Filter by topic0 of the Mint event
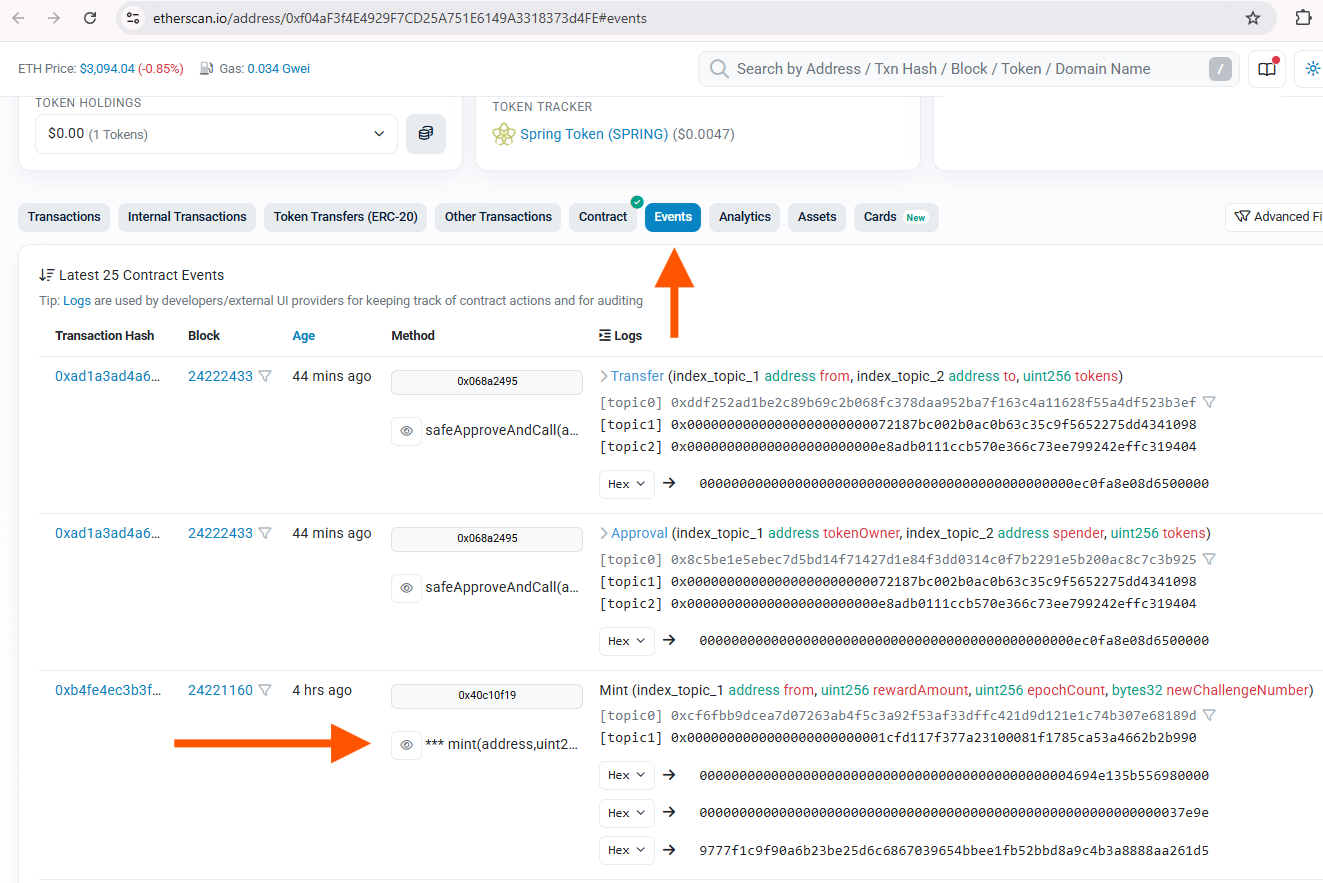The width and height of the screenshot is (1323, 883). point(1209,715)
